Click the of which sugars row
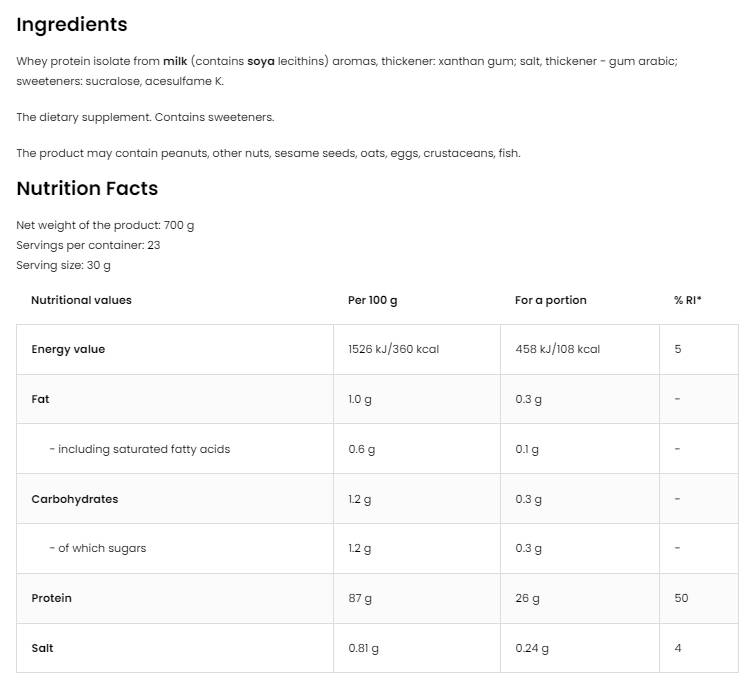This screenshot has height=689, width=756. tap(98, 548)
